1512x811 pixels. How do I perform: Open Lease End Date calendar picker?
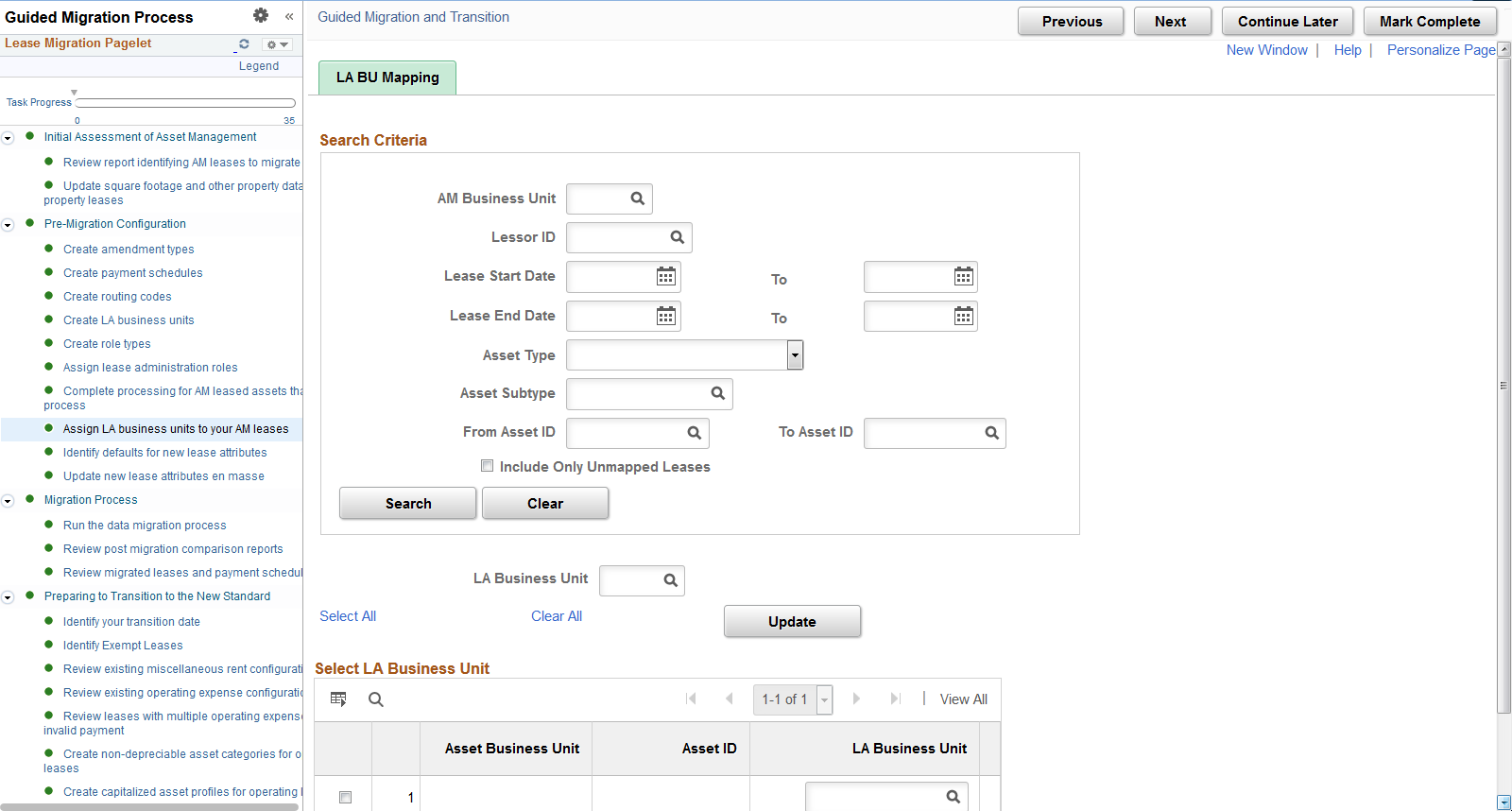pos(666,316)
